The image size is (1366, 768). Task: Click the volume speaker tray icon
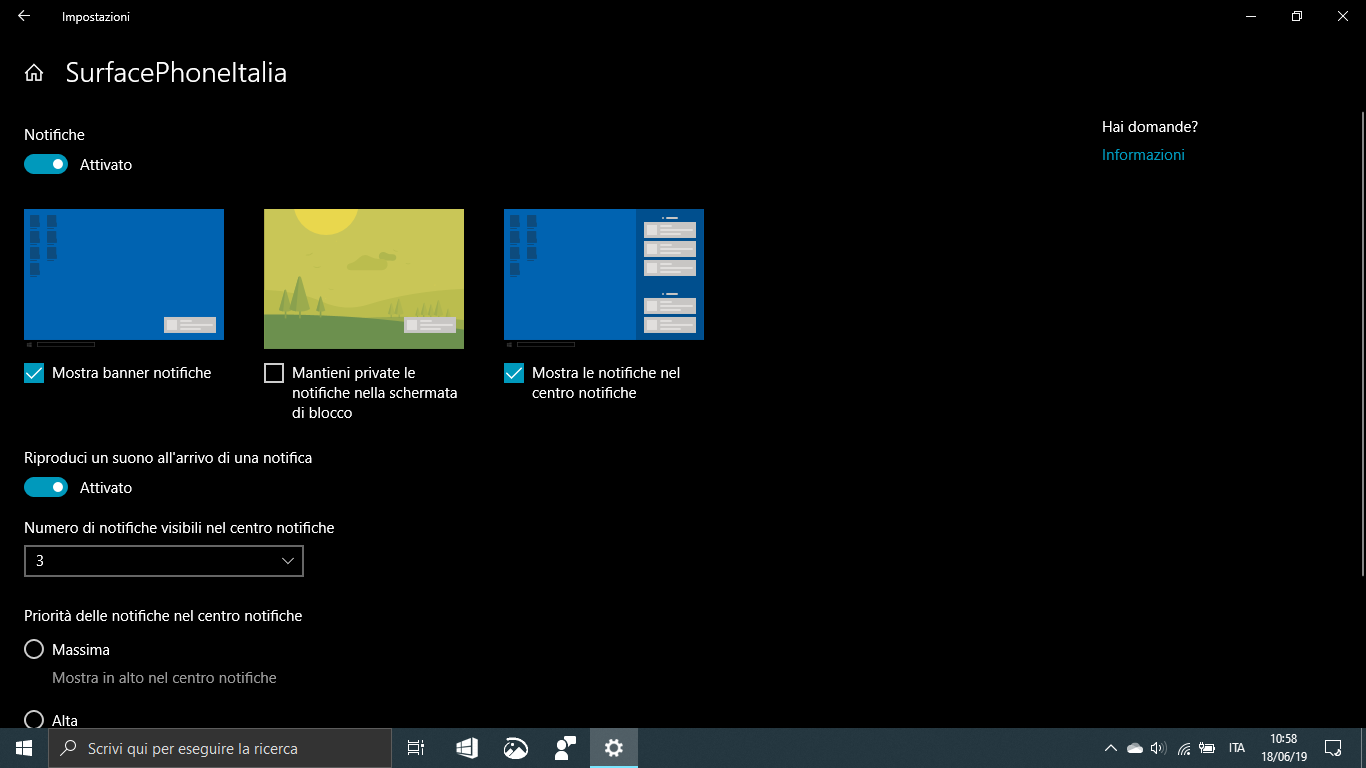(1159, 748)
